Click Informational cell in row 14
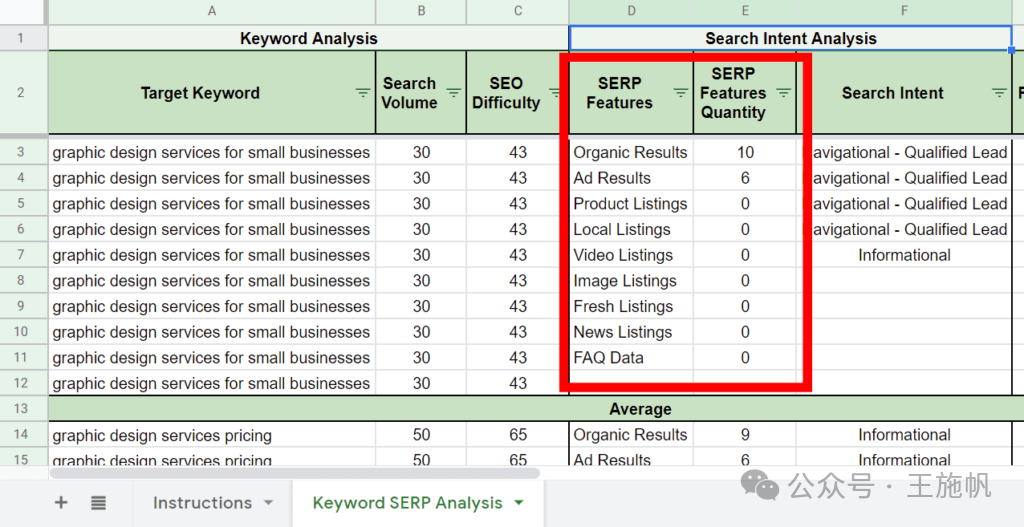 (904, 435)
